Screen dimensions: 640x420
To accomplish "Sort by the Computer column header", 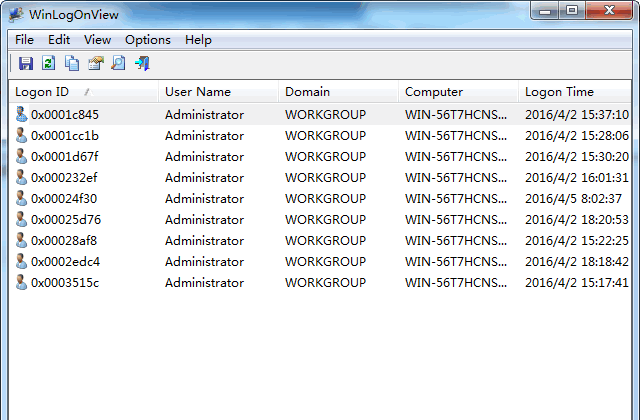I will (458, 92).
